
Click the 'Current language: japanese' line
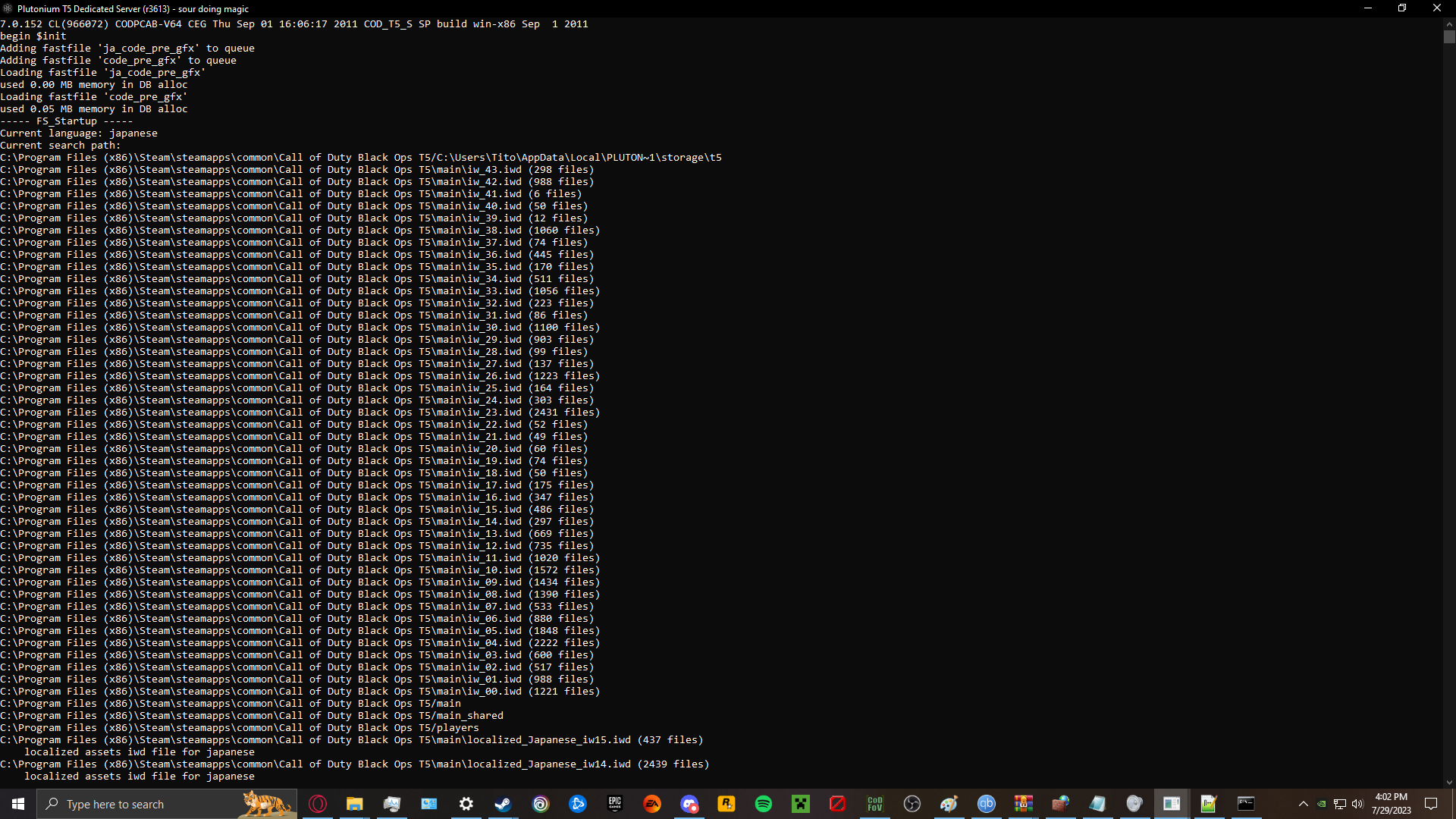click(79, 133)
